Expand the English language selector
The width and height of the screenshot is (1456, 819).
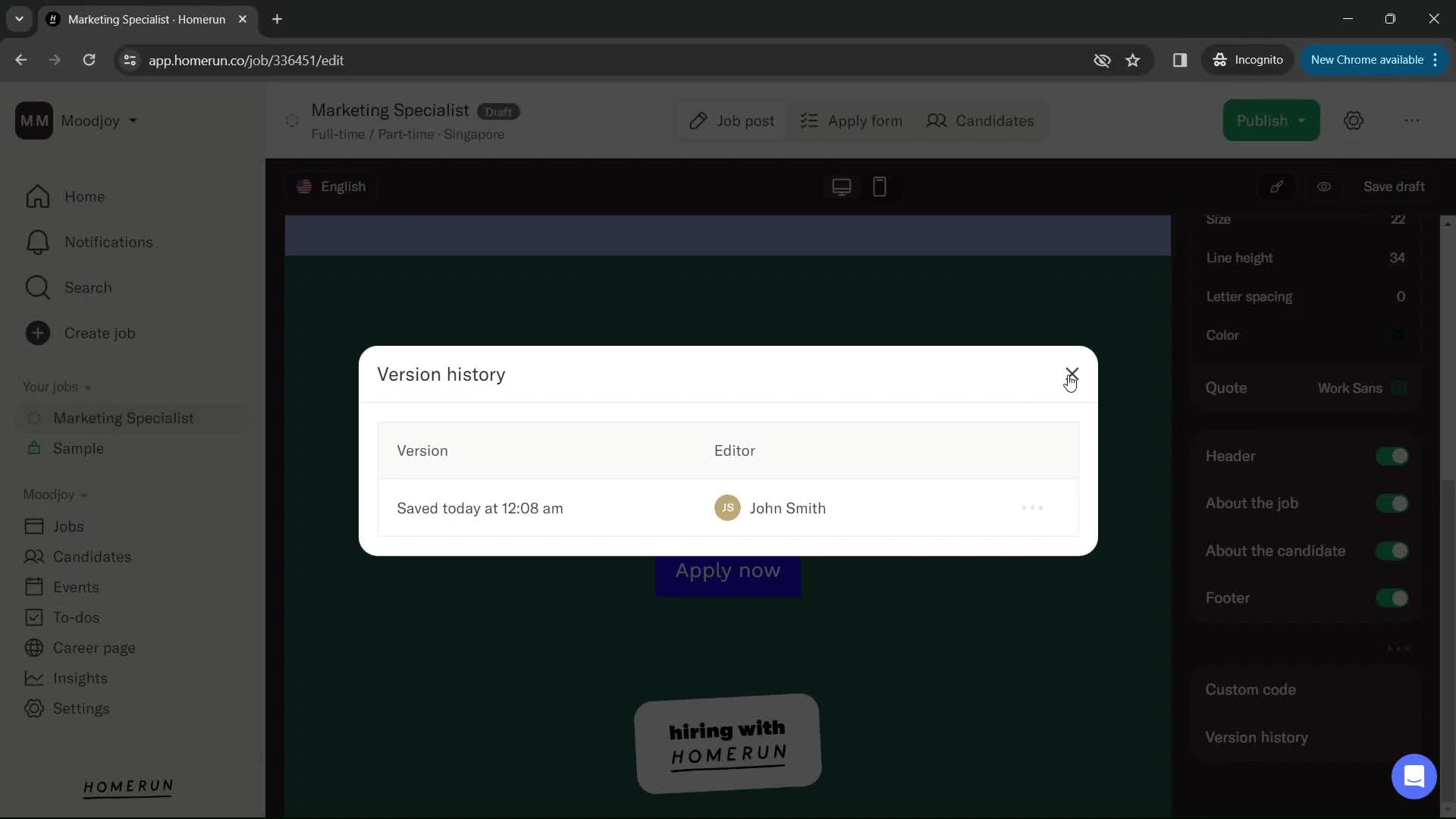pyautogui.click(x=332, y=186)
